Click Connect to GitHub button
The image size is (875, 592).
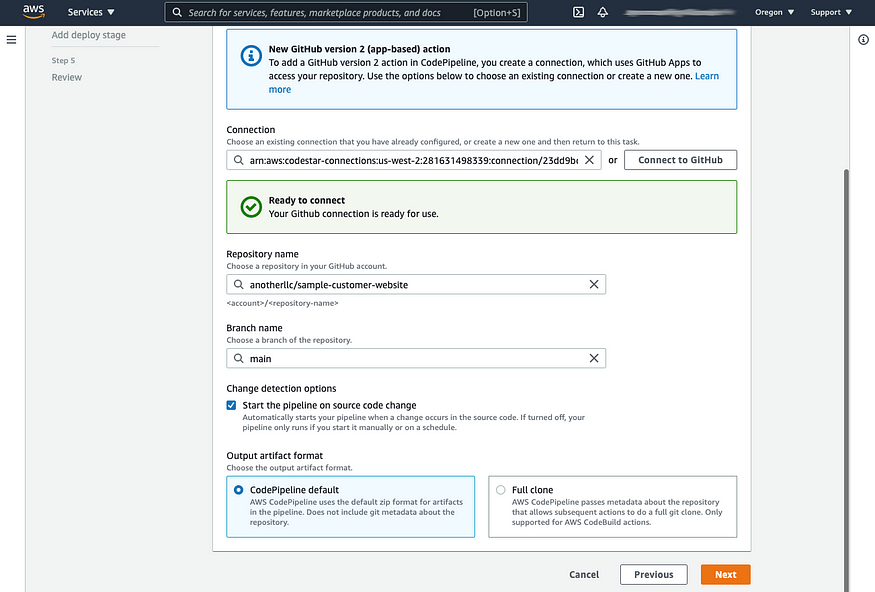[680, 160]
